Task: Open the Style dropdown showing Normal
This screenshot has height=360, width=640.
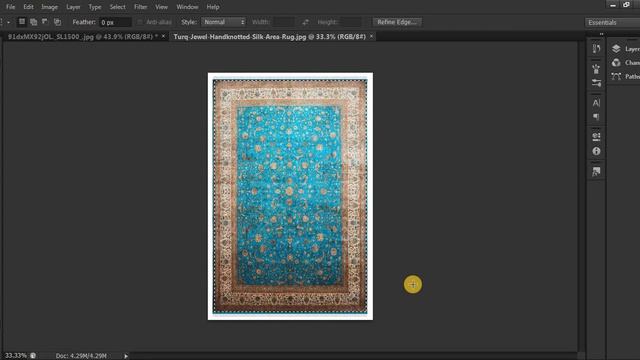Action: tap(224, 22)
